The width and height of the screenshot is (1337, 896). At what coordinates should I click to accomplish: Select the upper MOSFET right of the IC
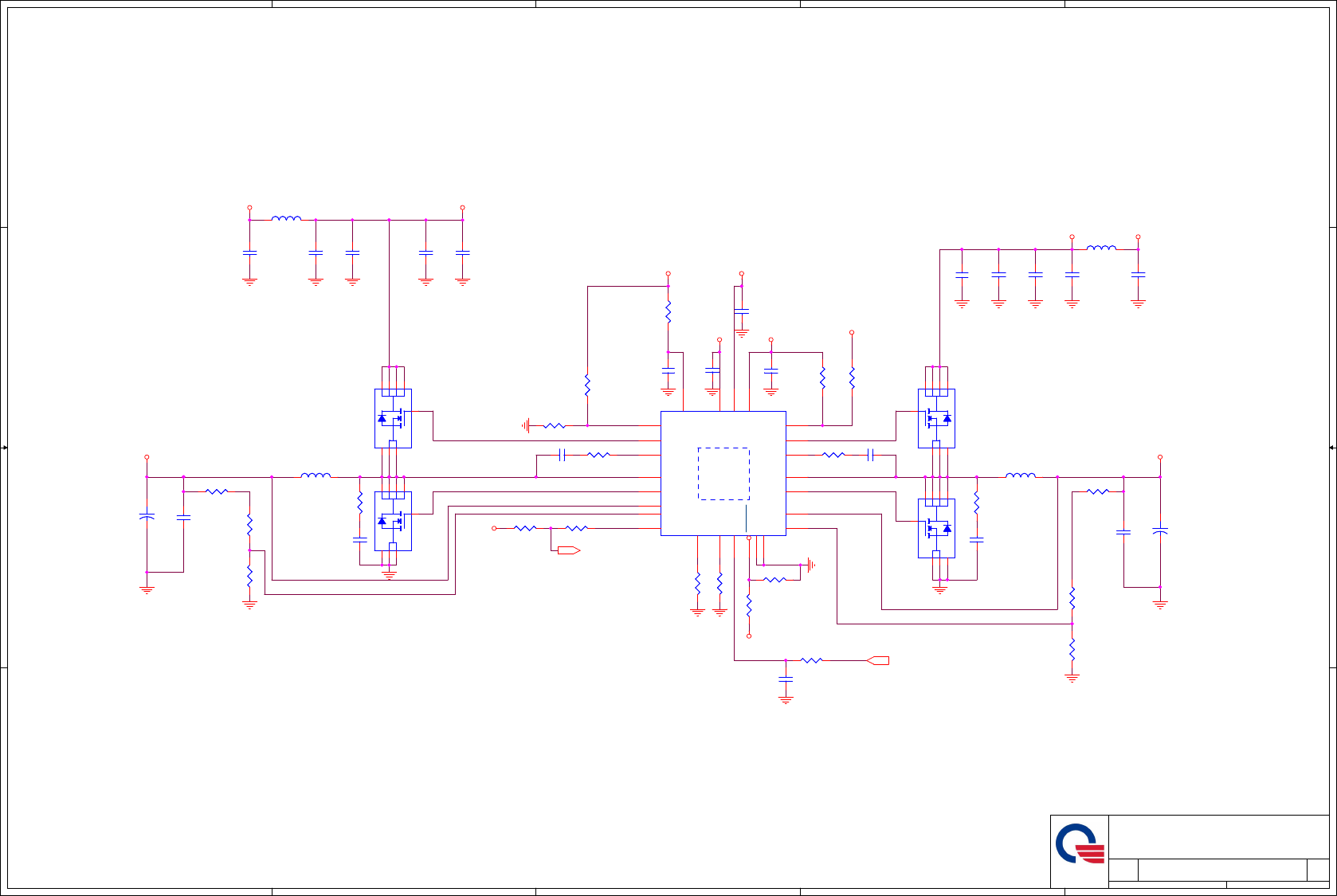[936, 418]
